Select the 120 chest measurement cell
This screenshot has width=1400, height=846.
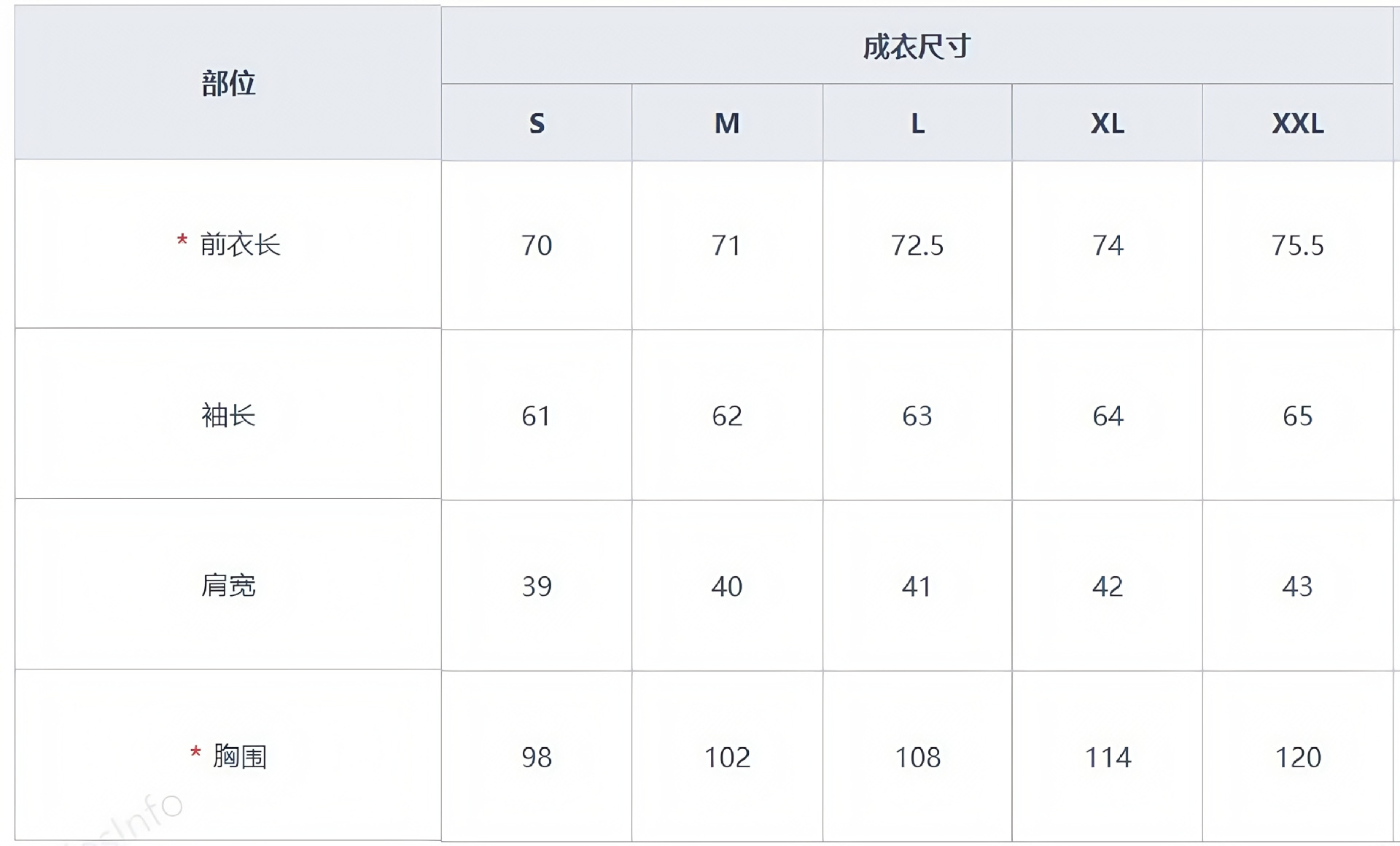[x=1298, y=758]
